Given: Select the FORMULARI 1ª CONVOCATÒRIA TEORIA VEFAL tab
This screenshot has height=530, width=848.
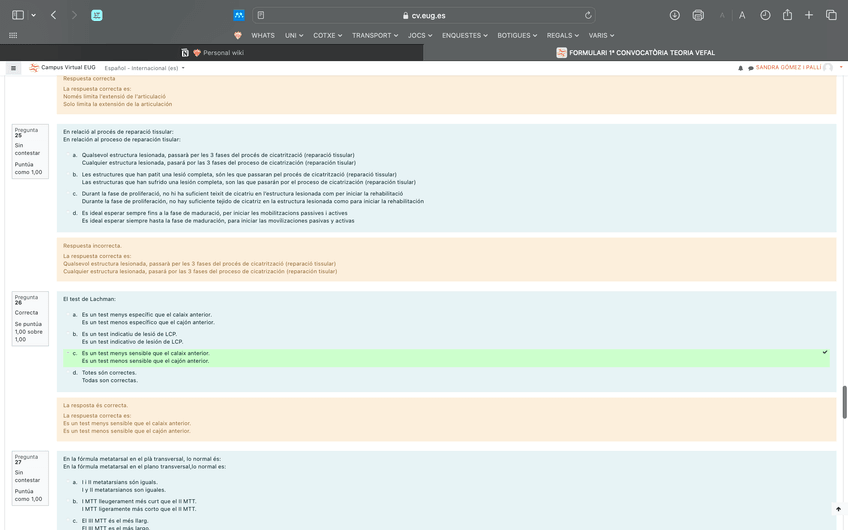Looking at the screenshot, I should click(x=634, y=52).
